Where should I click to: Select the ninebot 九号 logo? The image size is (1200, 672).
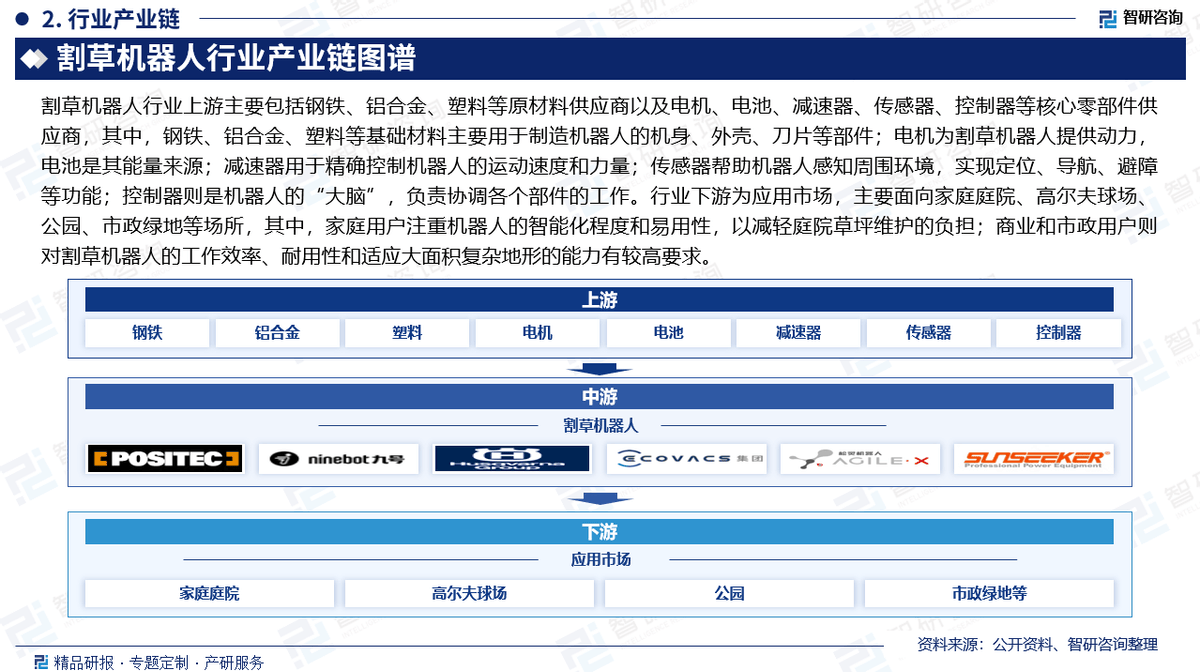coord(339,459)
